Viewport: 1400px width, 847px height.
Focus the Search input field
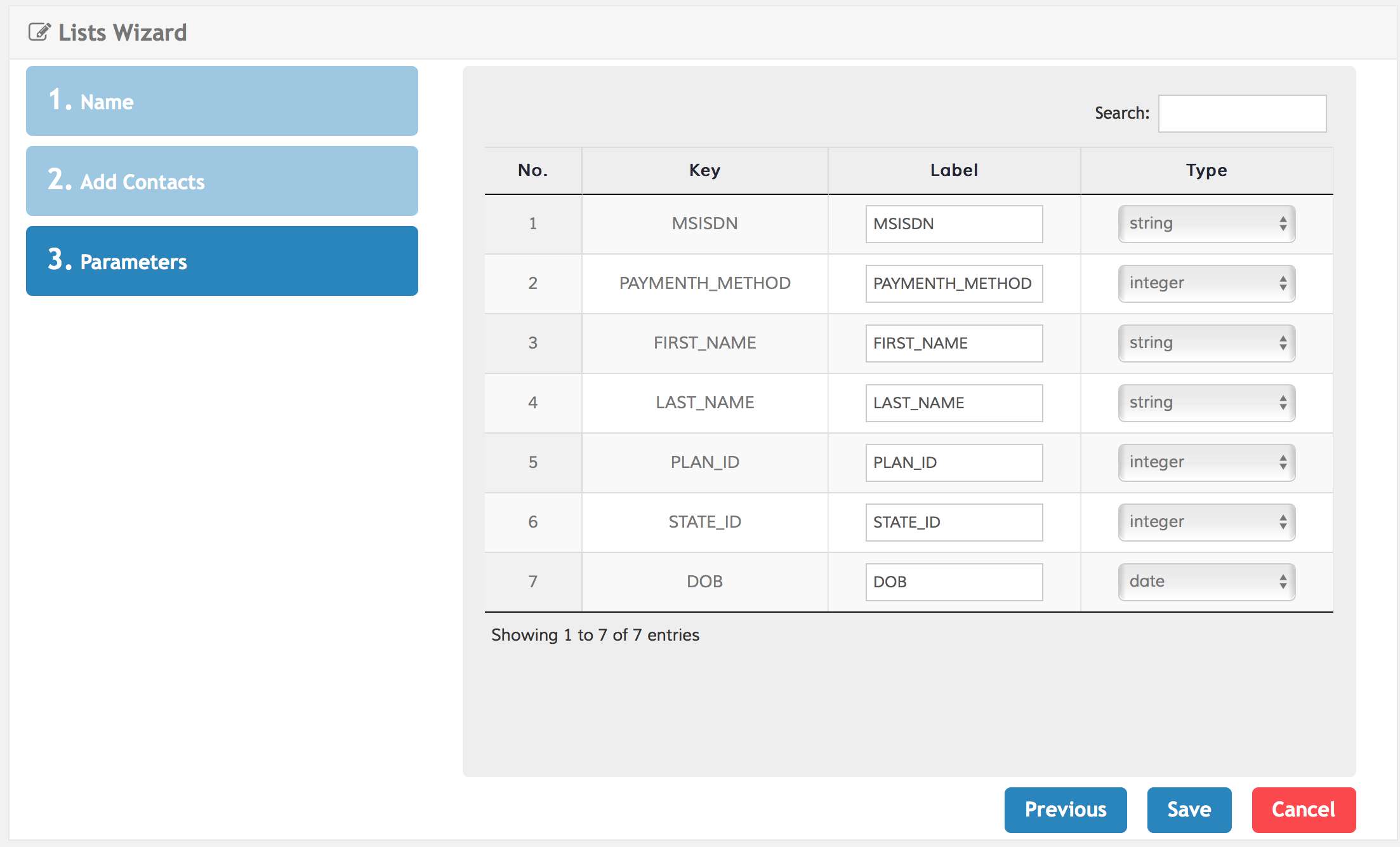(1241, 114)
